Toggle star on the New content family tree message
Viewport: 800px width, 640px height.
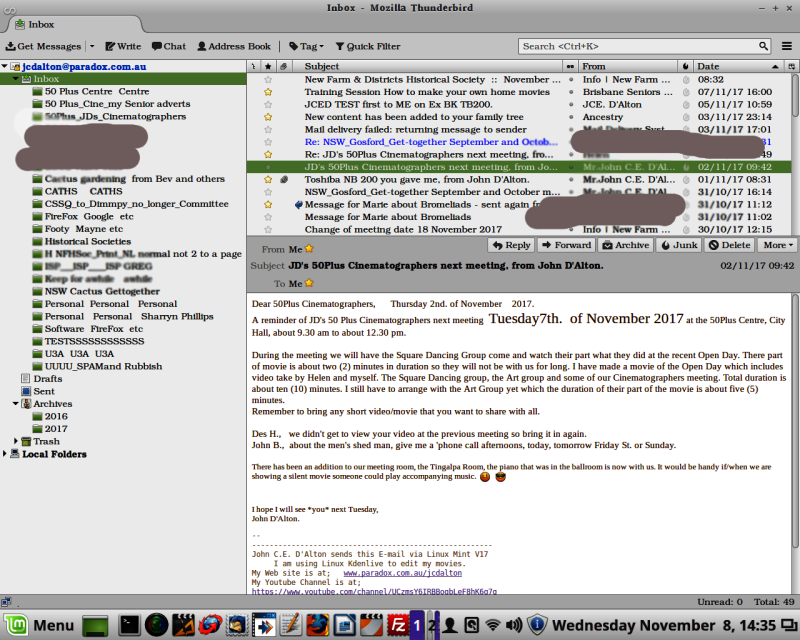coord(268,117)
